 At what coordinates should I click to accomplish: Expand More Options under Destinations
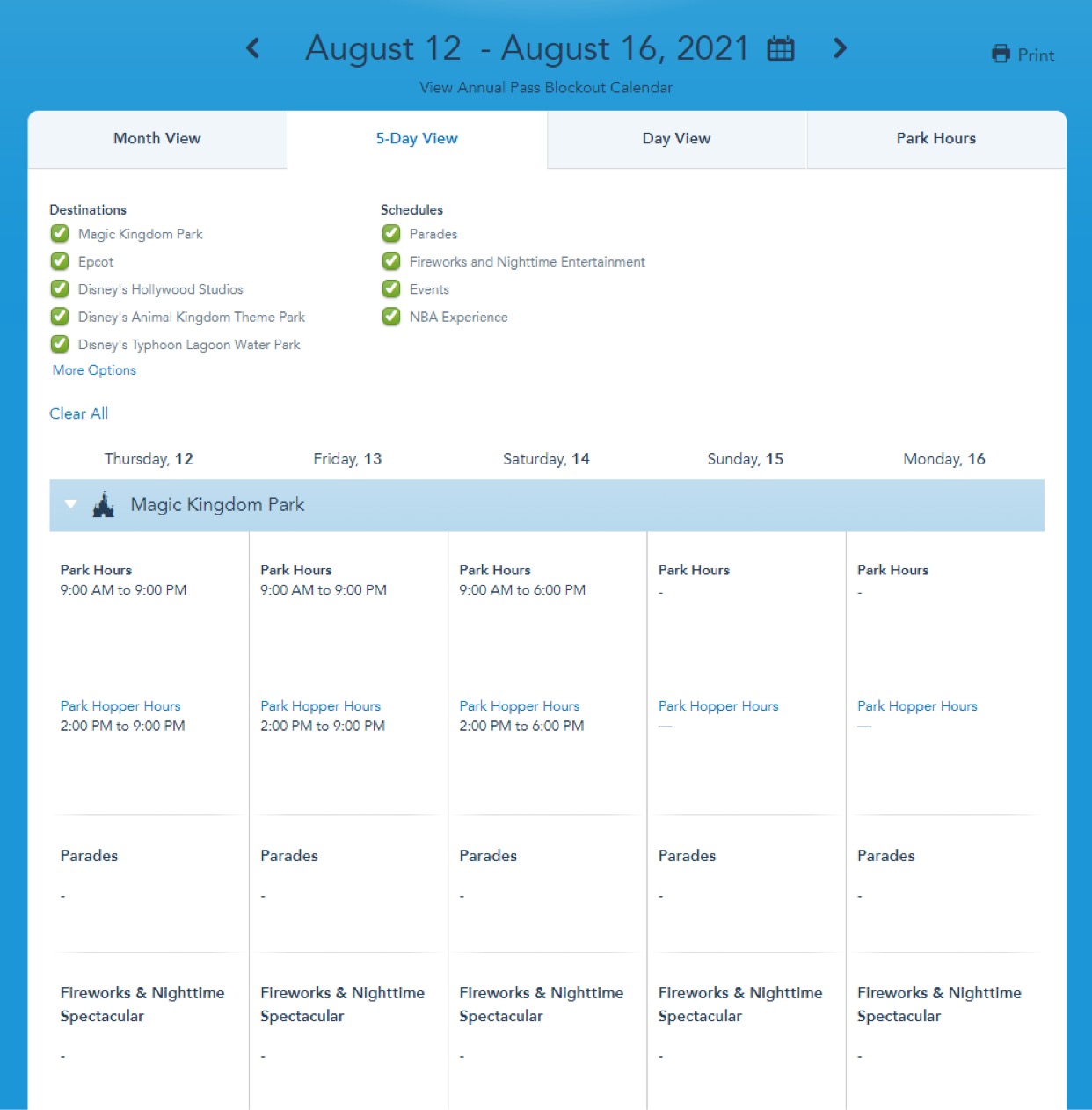94,370
